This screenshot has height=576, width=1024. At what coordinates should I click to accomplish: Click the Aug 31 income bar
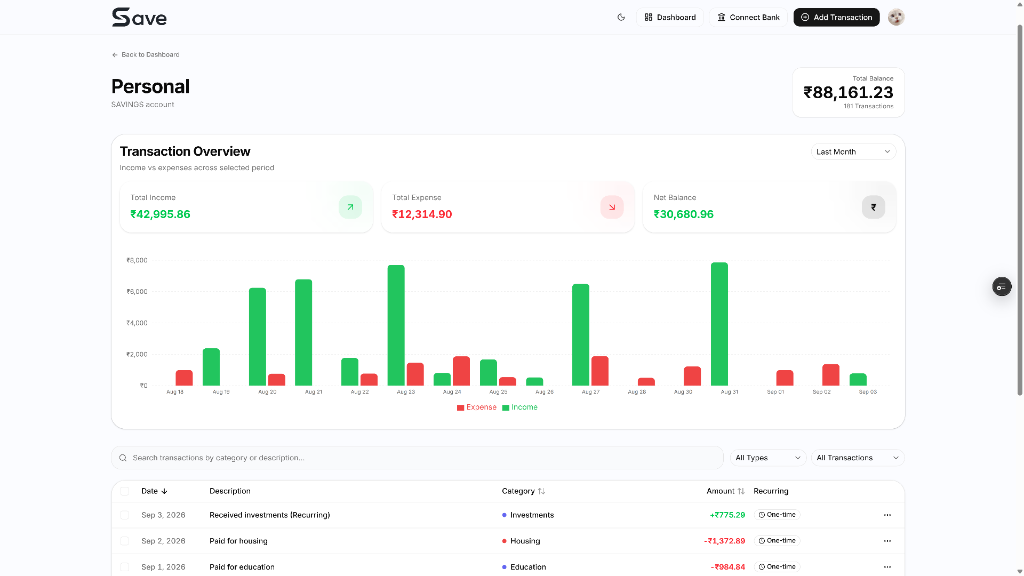(719, 324)
